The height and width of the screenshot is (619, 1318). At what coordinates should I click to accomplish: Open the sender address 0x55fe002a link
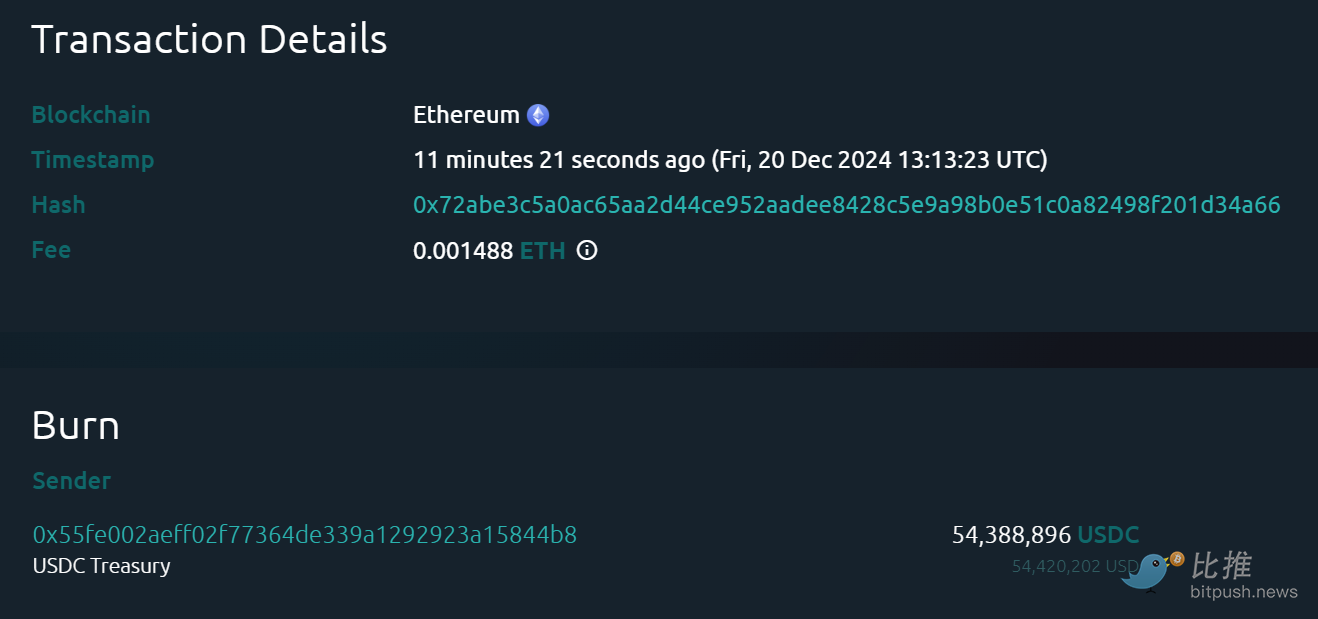[x=304, y=535]
